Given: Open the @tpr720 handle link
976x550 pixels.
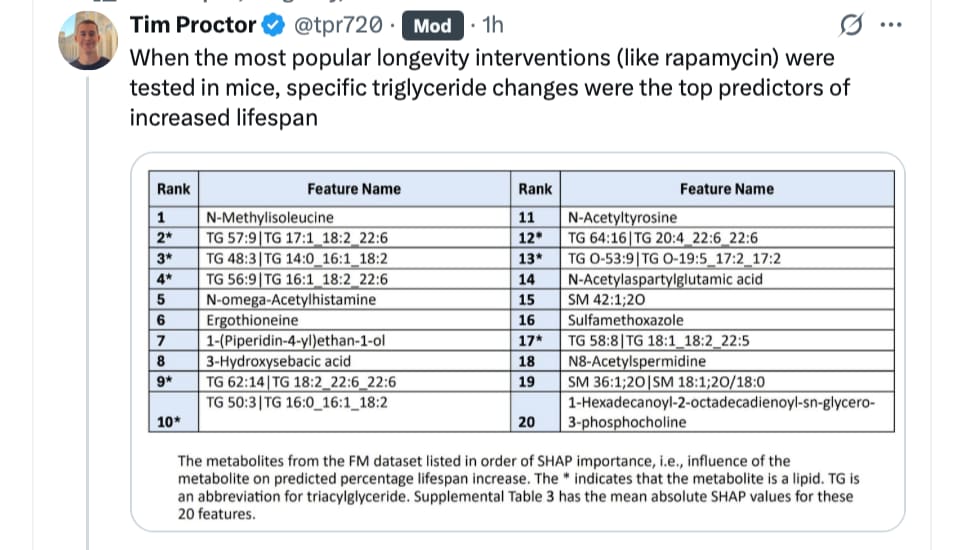Looking at the screenshot, I should click(x=338, y=25).
